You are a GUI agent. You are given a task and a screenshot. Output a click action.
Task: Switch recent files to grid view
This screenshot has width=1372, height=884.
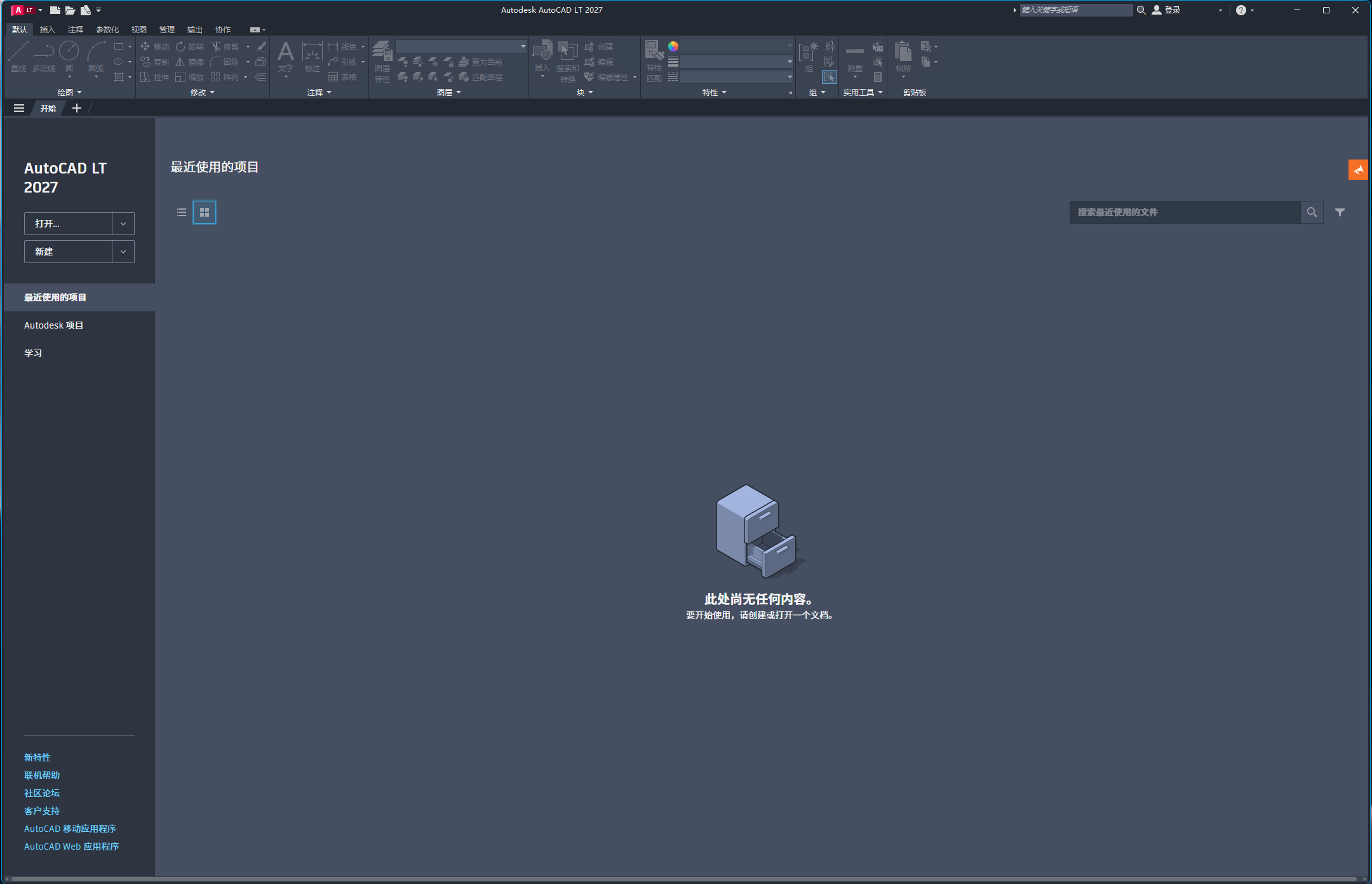click(205, 212)
